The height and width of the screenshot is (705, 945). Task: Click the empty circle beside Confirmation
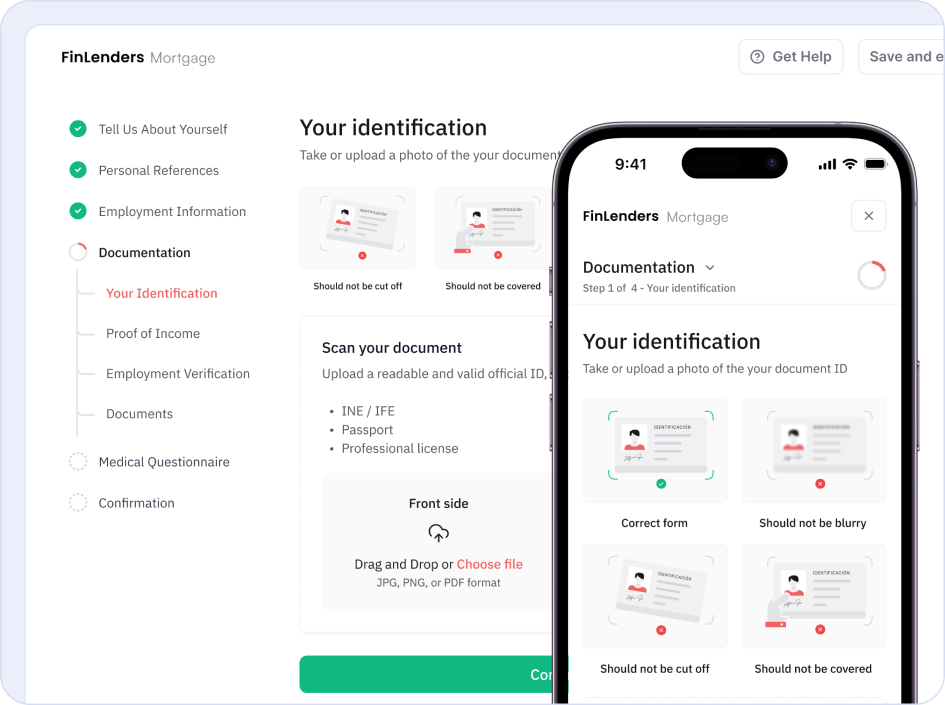tap(78, 502)
